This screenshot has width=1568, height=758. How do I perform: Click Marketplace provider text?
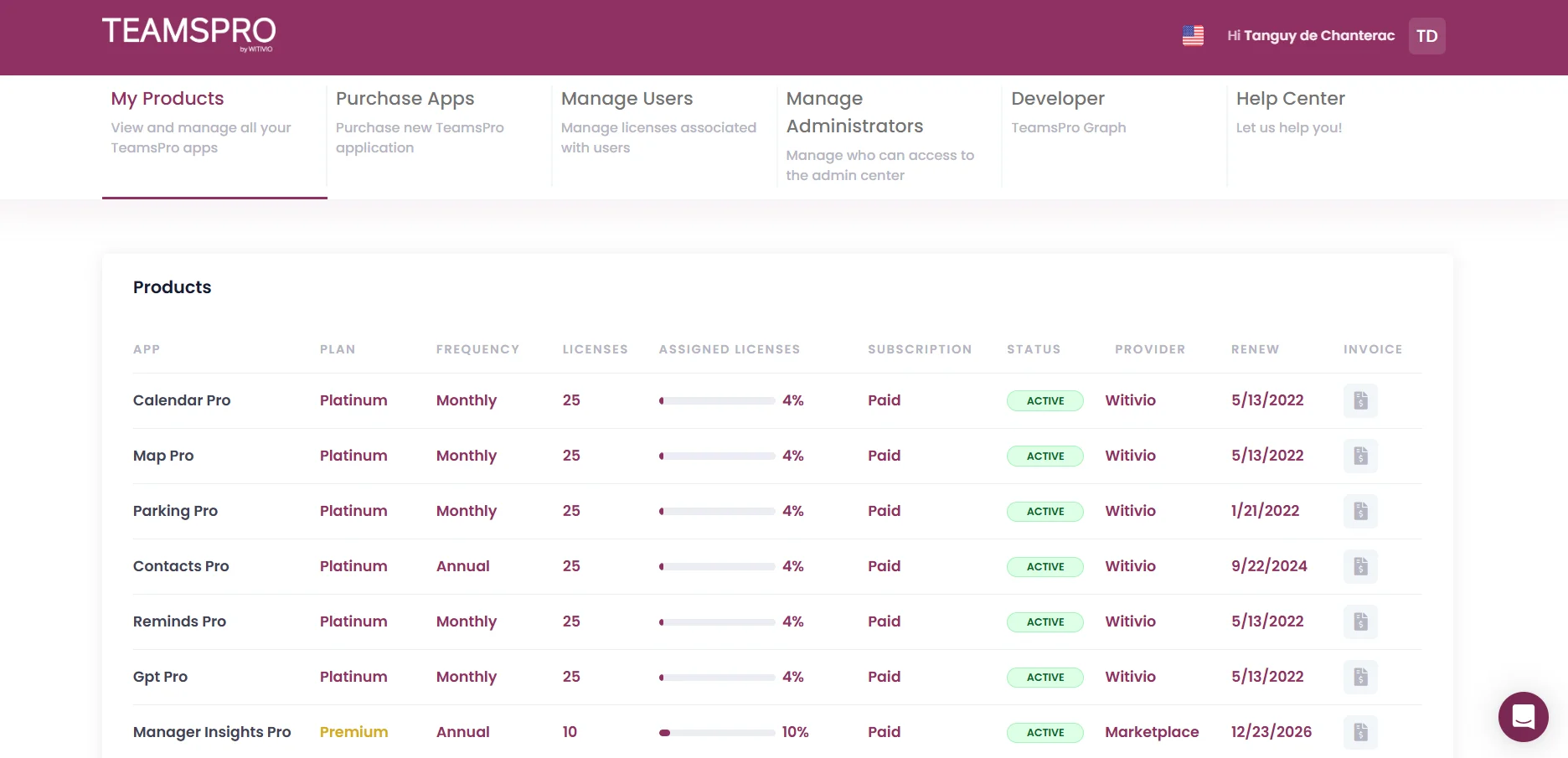click(x=1152, y=732)
